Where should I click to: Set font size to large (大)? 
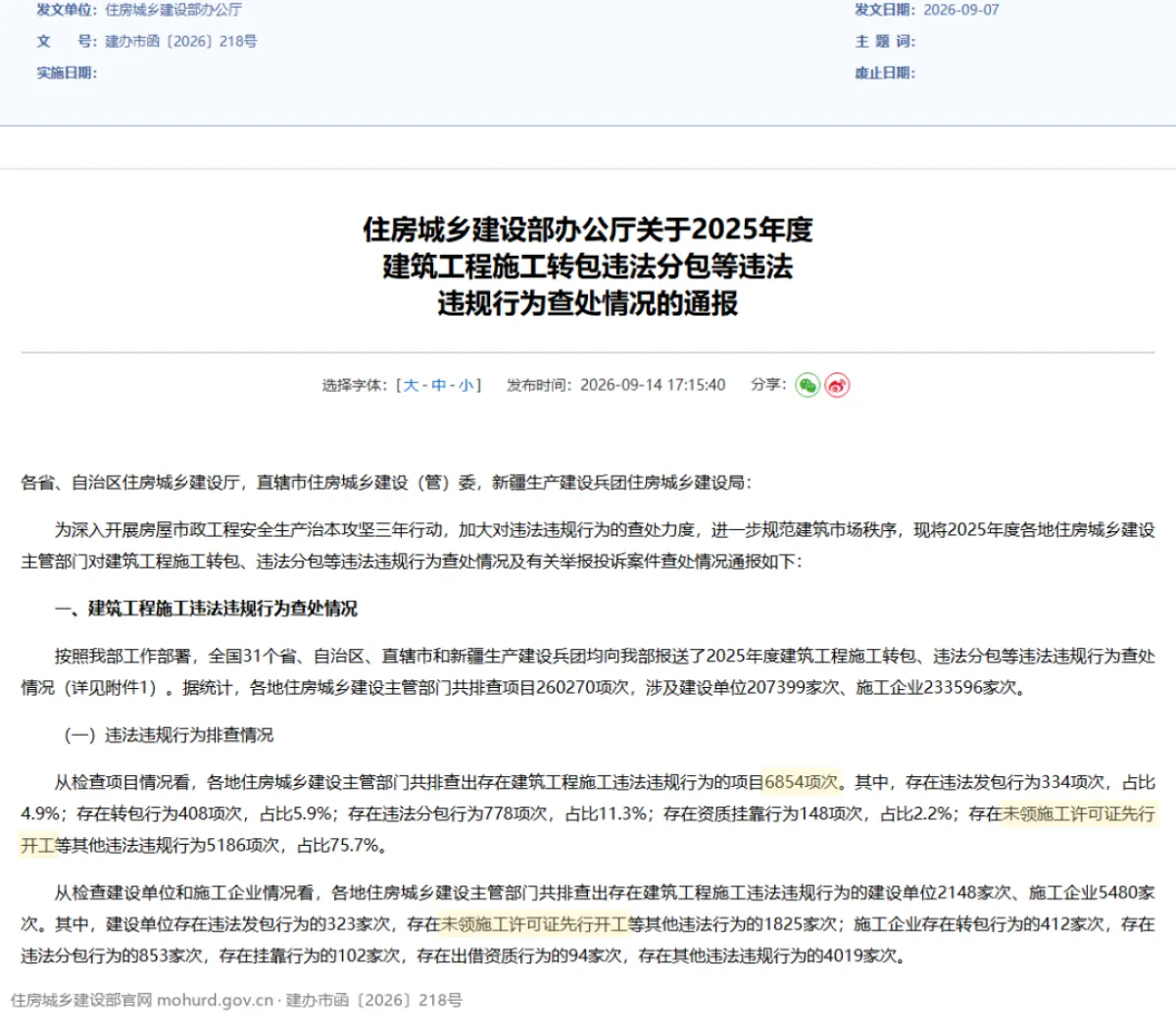(411, 385)
